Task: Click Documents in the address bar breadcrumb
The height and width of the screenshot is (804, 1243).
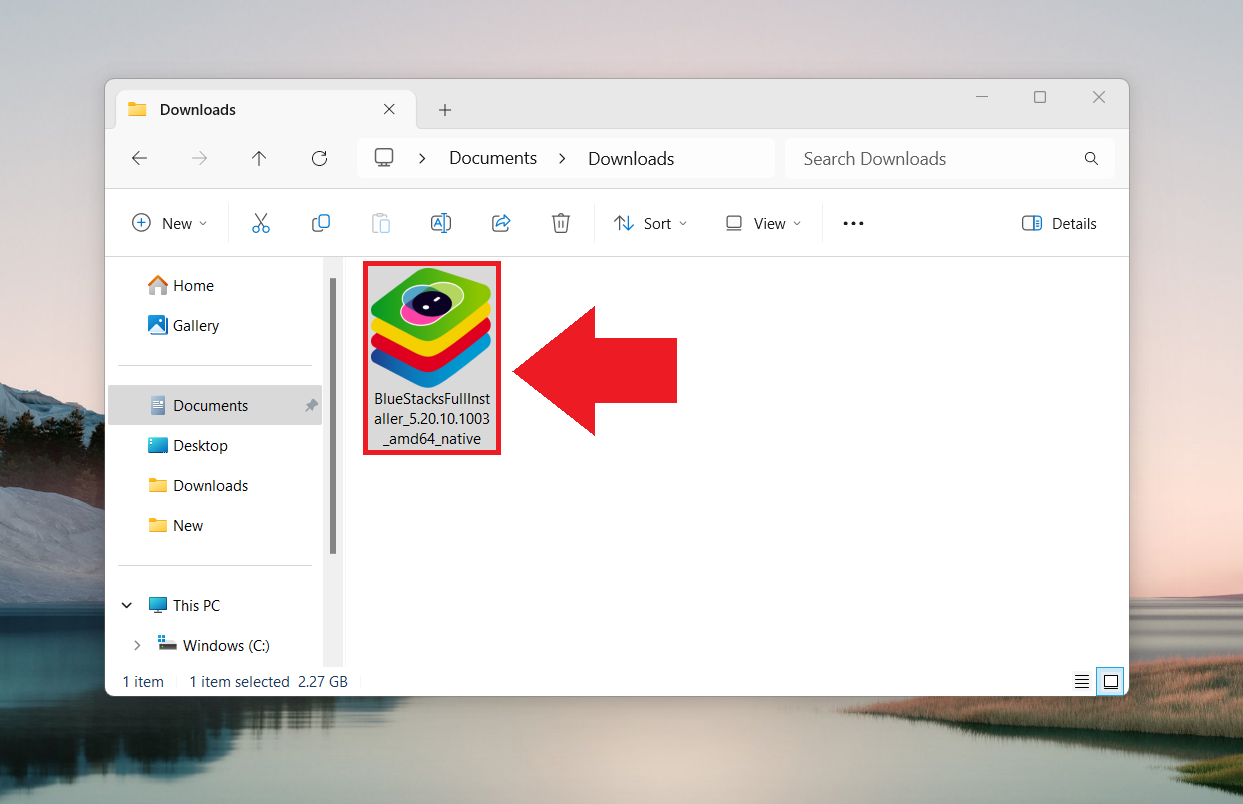Action: point(493,158)
